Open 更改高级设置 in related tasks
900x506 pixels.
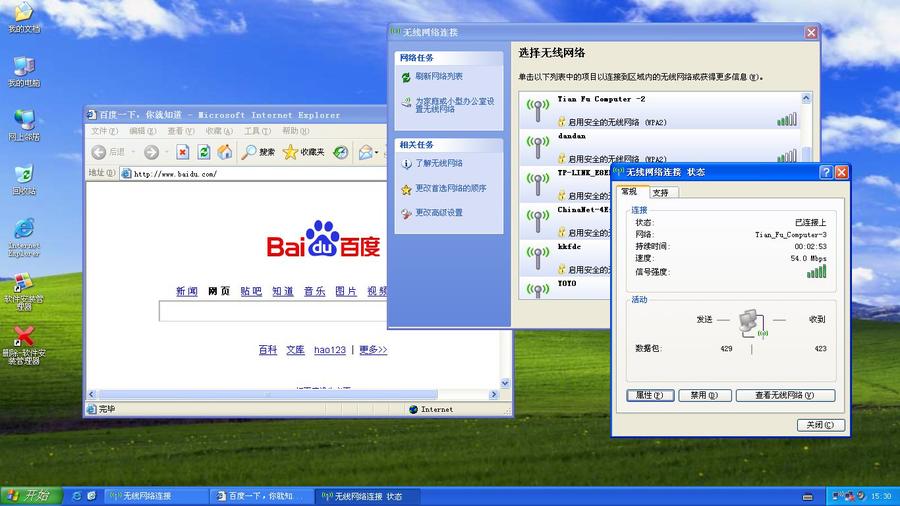(x=439, y=213)
